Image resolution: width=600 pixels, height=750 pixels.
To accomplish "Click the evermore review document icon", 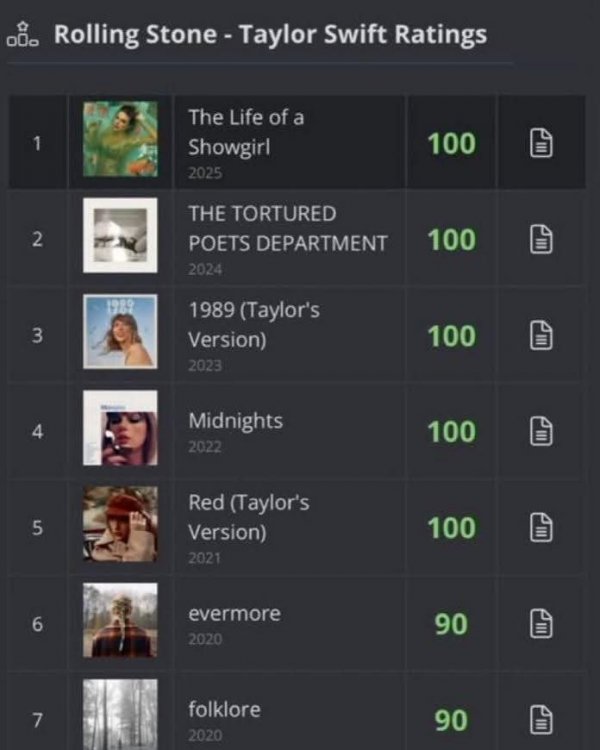I will 540,624.
